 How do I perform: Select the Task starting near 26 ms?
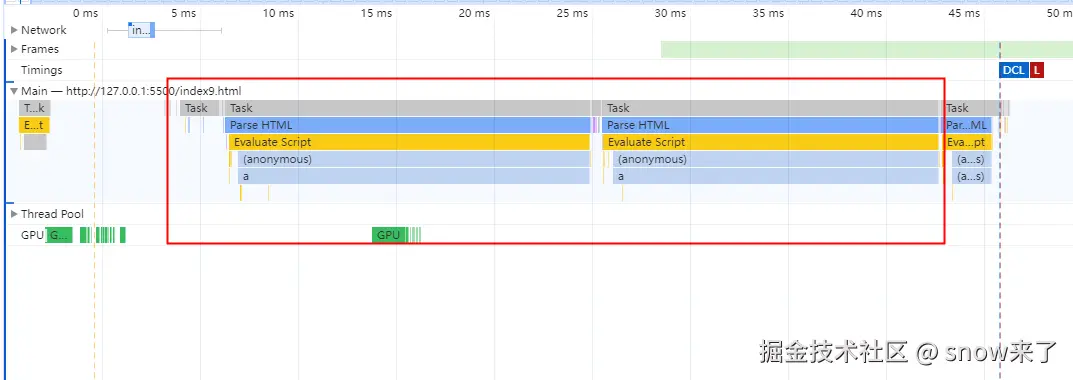click(770, 108)
